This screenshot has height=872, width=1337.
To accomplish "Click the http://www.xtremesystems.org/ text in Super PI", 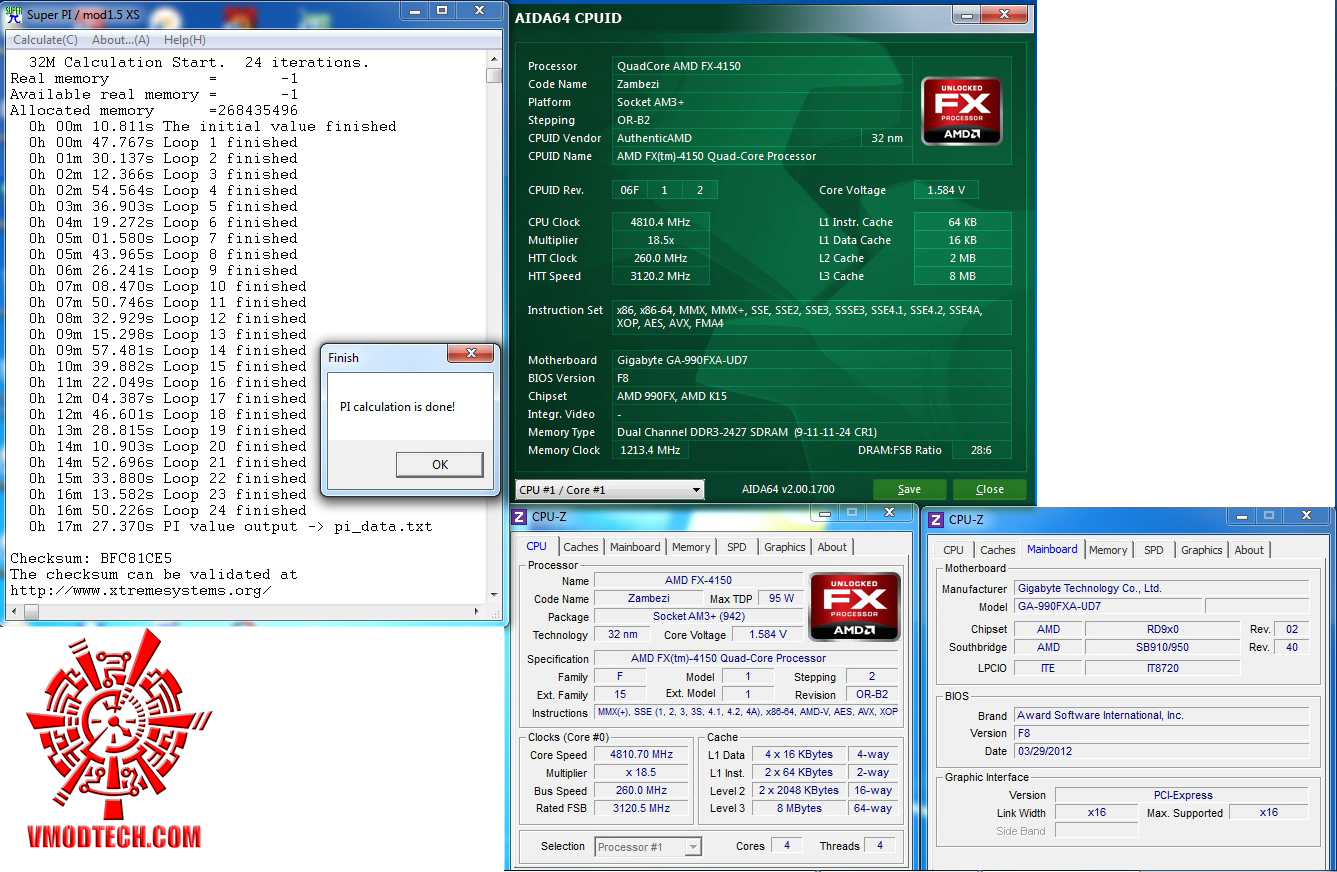I will click(141, 590).
